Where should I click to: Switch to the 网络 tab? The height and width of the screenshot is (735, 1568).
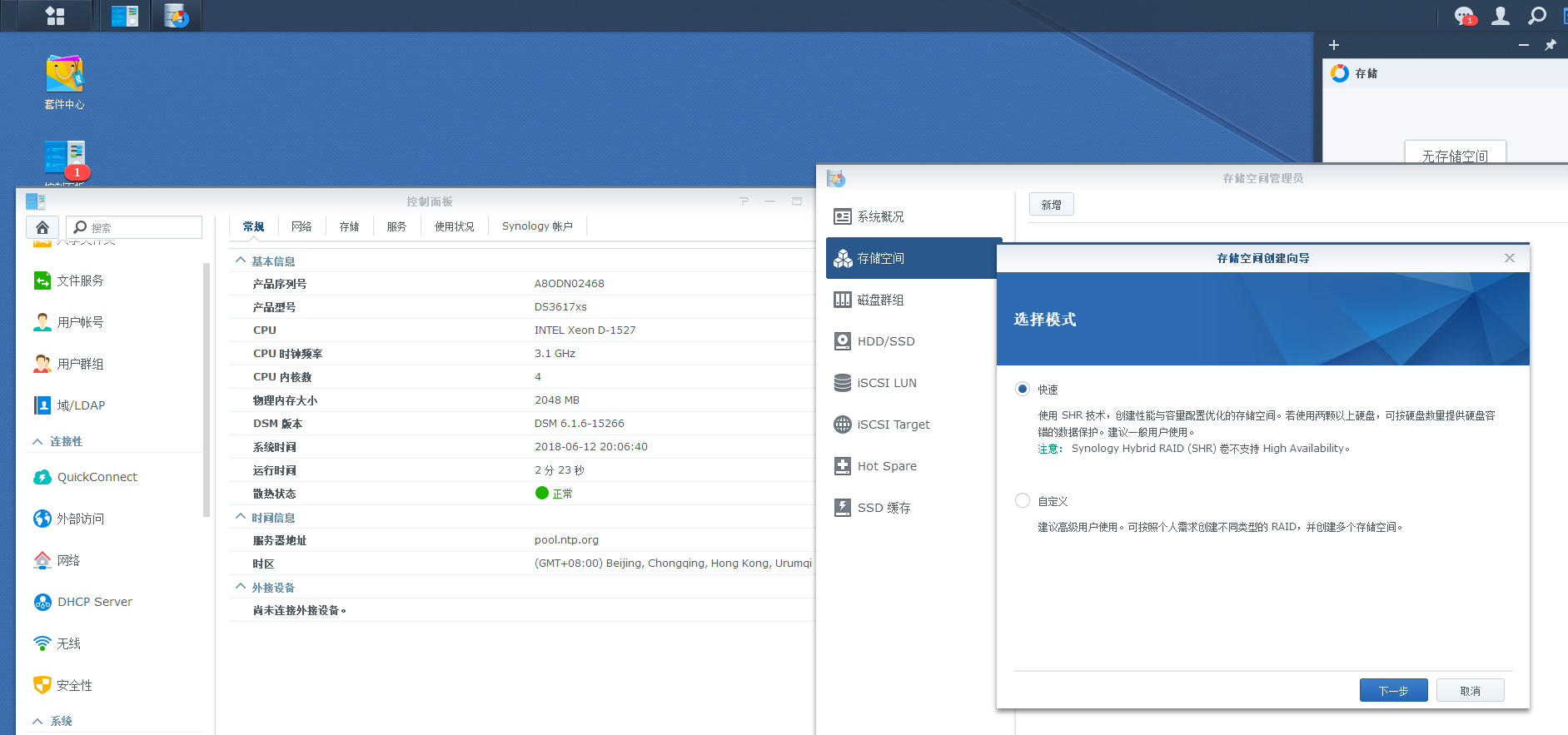point(301,226)
